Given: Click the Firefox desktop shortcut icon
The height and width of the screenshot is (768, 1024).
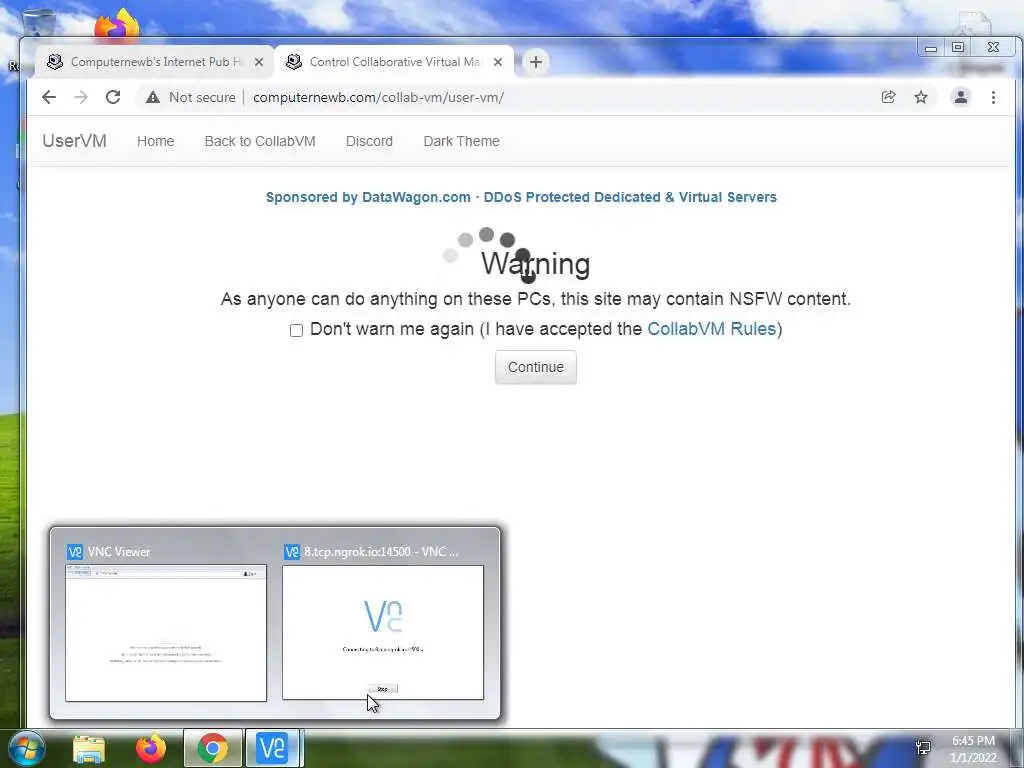Looking at the screenshot, I should click(x=117, y=26).
